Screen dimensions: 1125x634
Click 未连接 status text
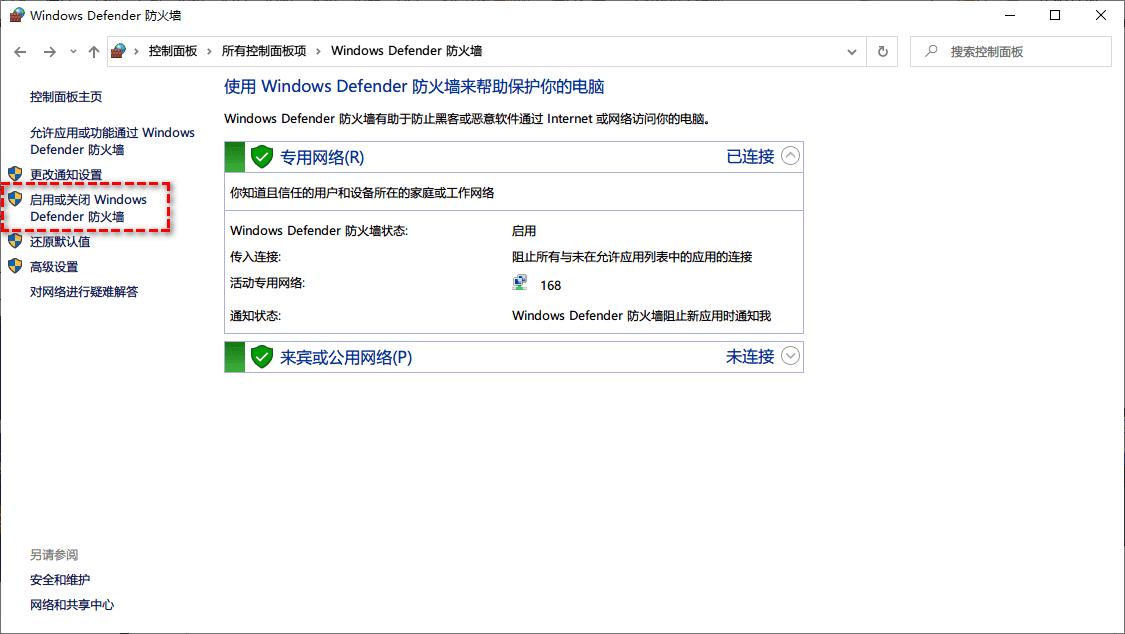(750, 356)
